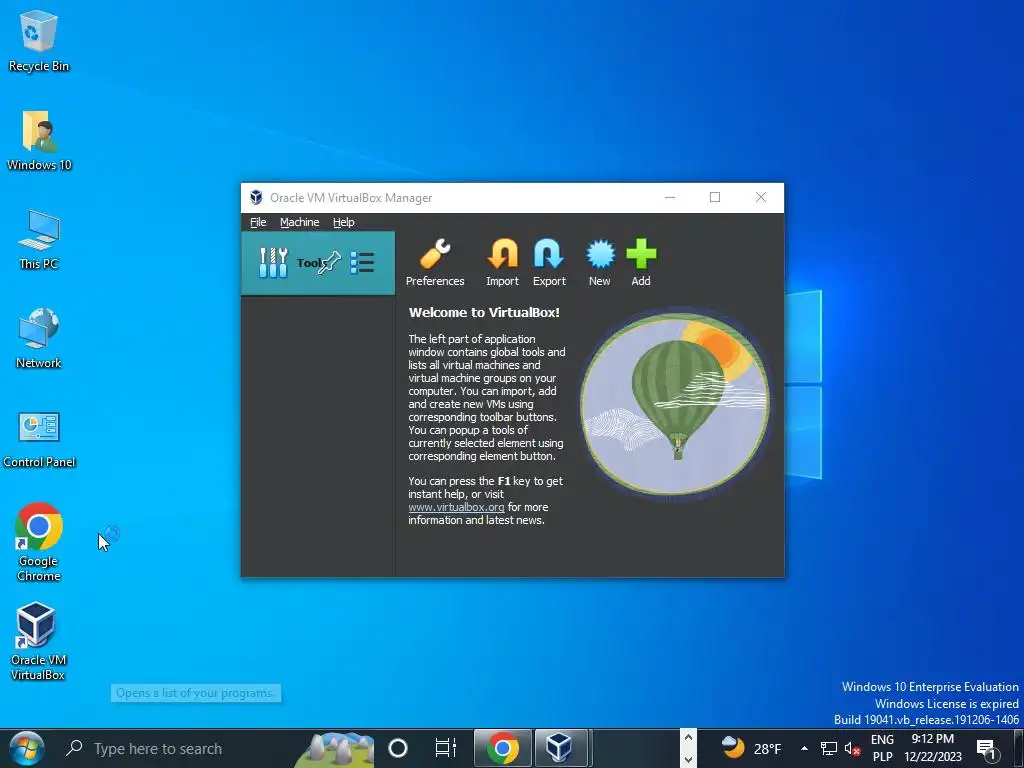Select the Control Panel desktop icon

point(39,440)
